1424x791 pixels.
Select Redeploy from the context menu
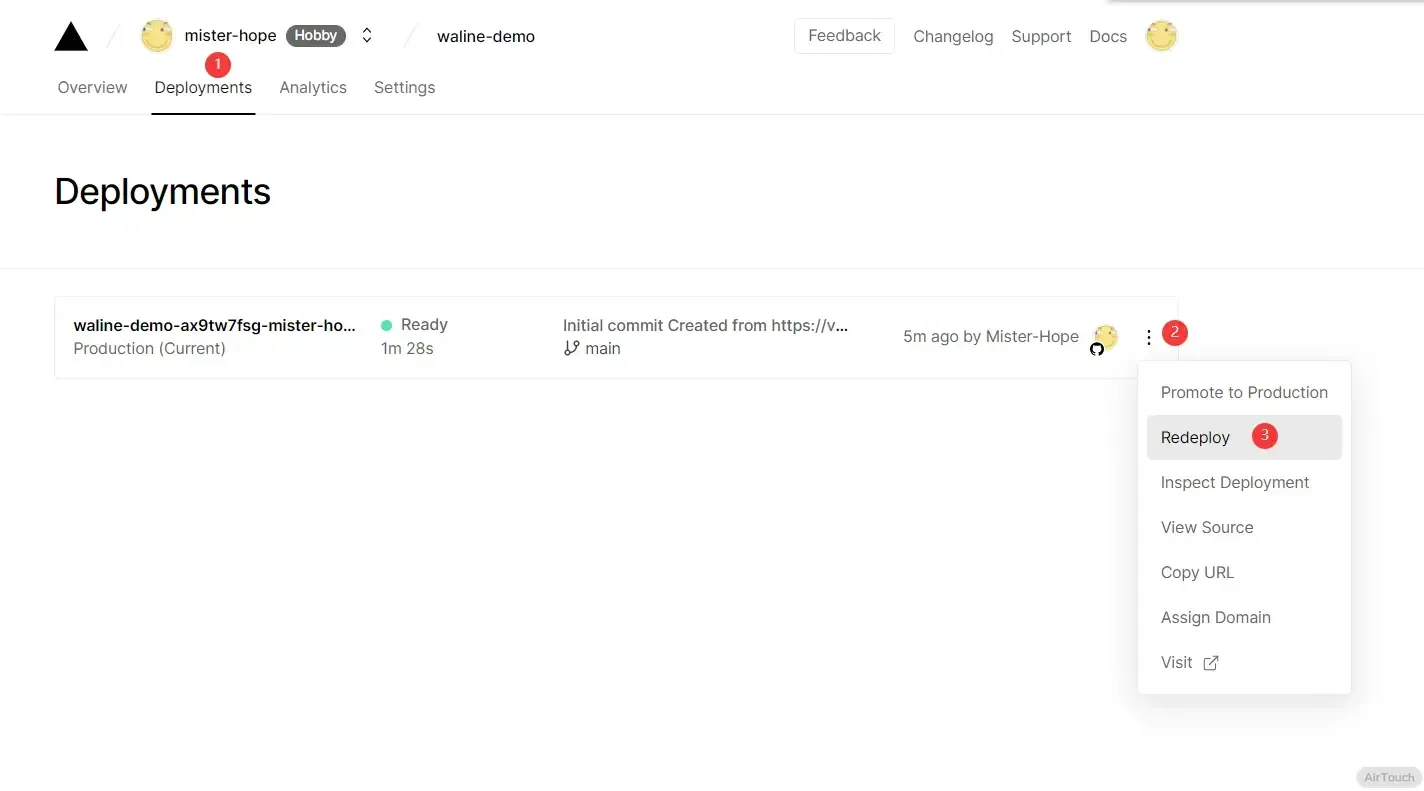click(x=1195, y=438)
